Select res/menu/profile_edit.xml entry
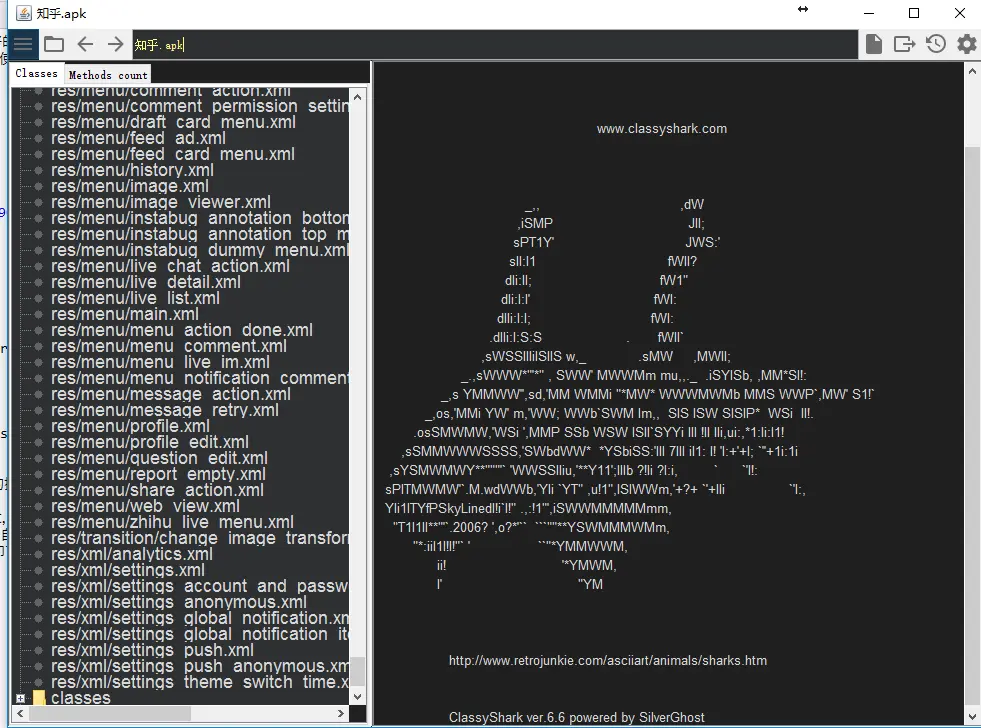The height and width of the screenshot is (728, 981). 150,443
